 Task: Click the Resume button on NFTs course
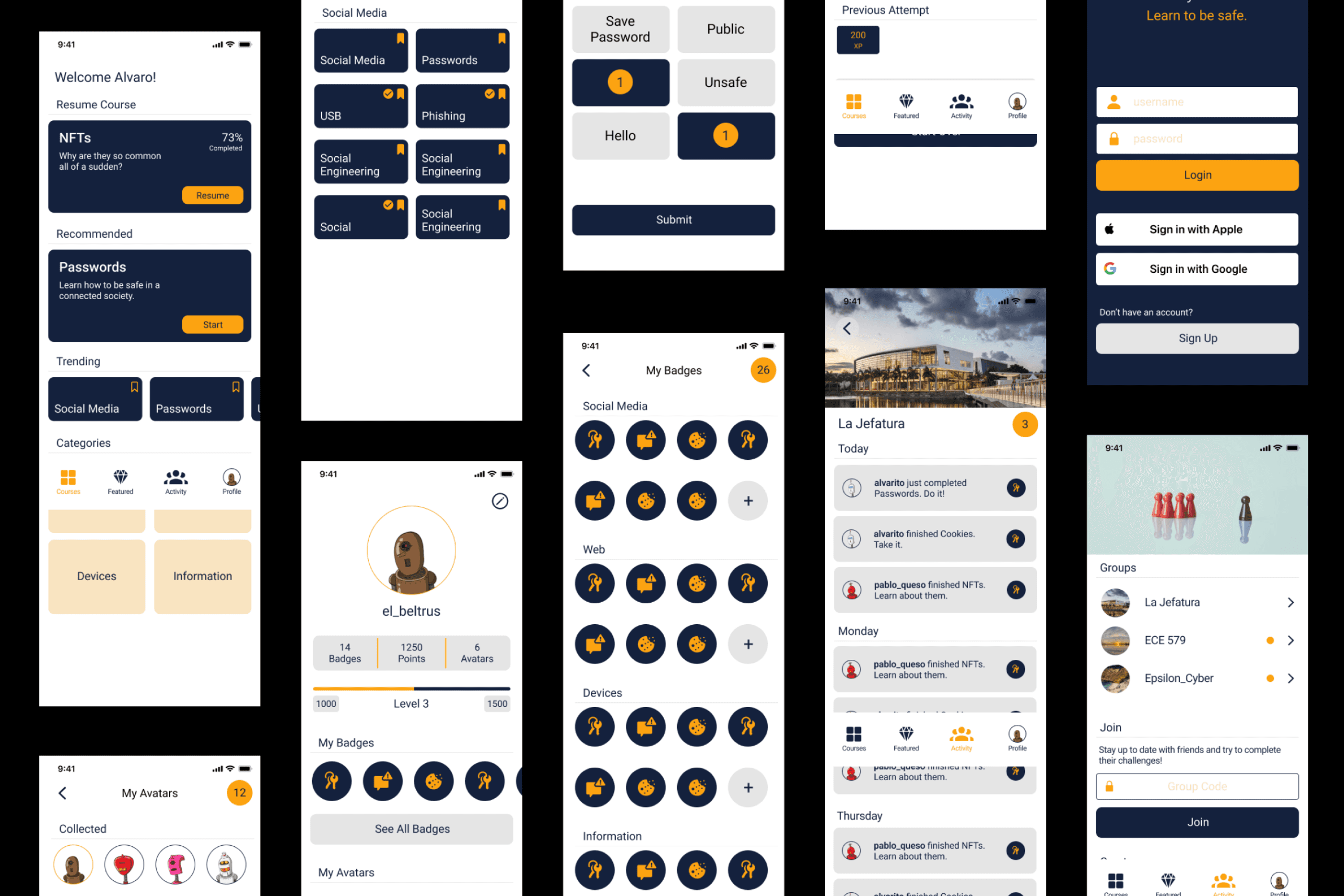pyautogui.click(x=210, y=195)
